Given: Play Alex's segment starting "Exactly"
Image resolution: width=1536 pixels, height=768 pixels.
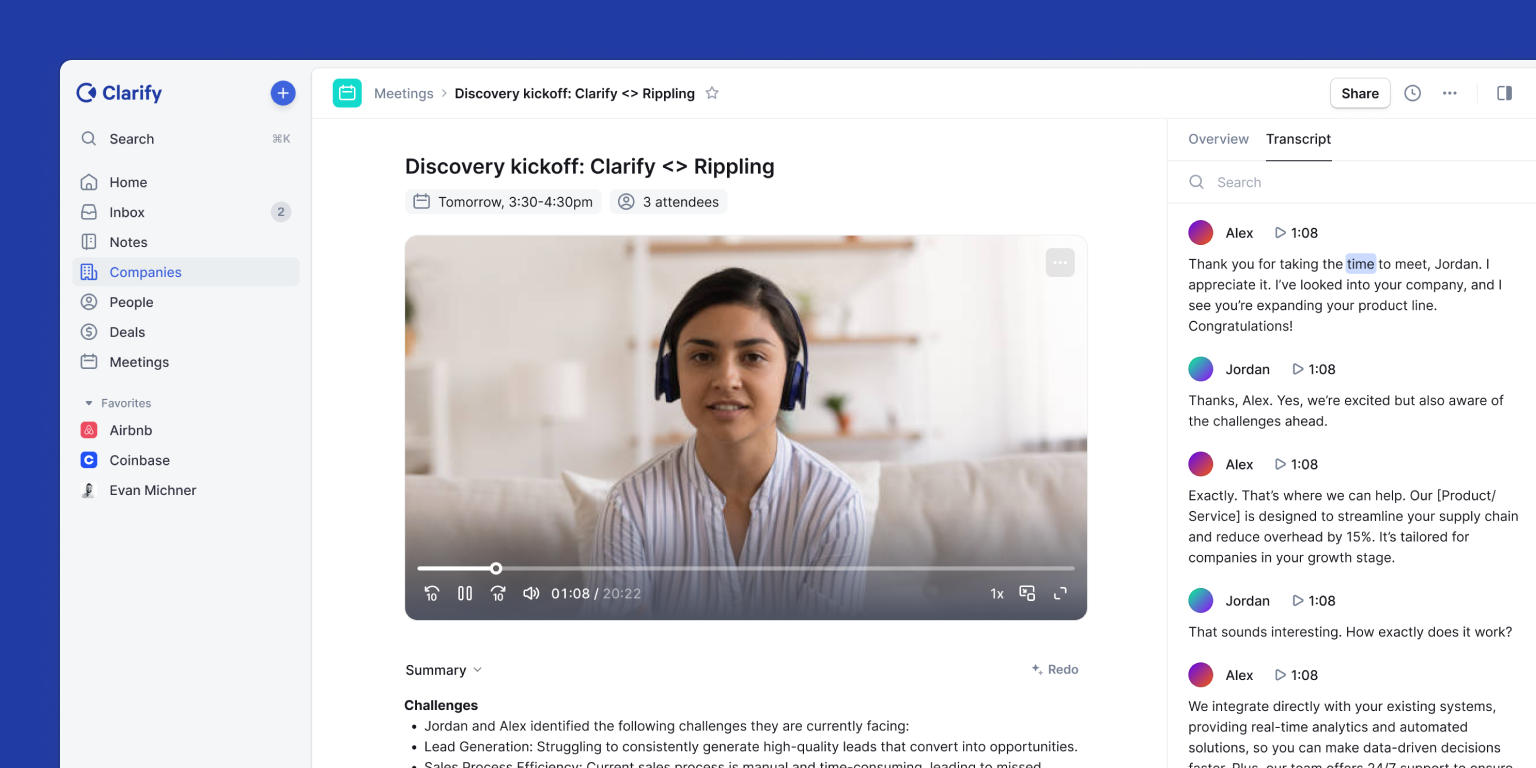Looking at the screenshot, I should click(1296, 464).
